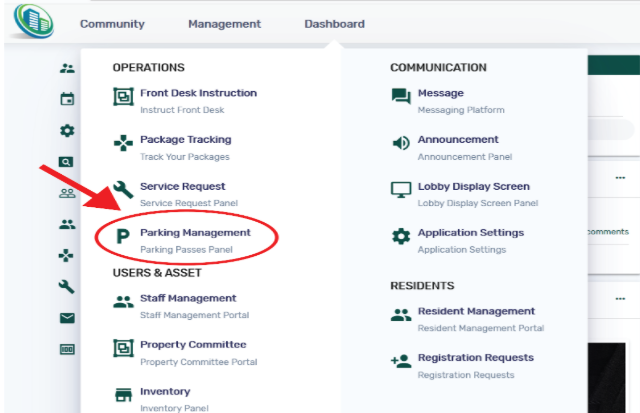This screenshot has height=413, width=640.
Task: Switch to the Dashboard menu
Action: tap(334, 24)
